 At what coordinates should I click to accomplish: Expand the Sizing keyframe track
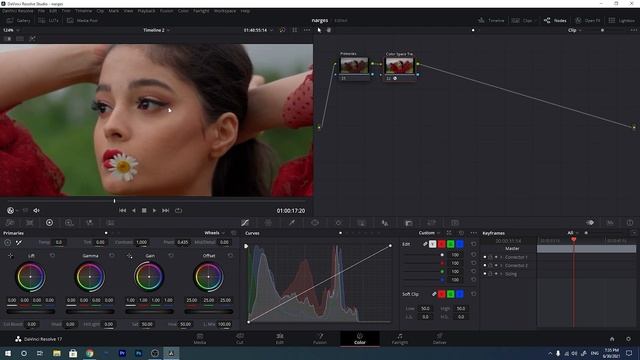[501, 274]
